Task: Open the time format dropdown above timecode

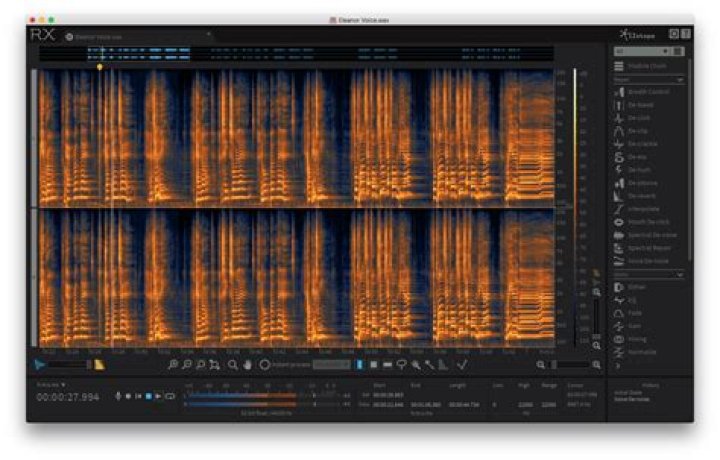Action: click(51, 385)
